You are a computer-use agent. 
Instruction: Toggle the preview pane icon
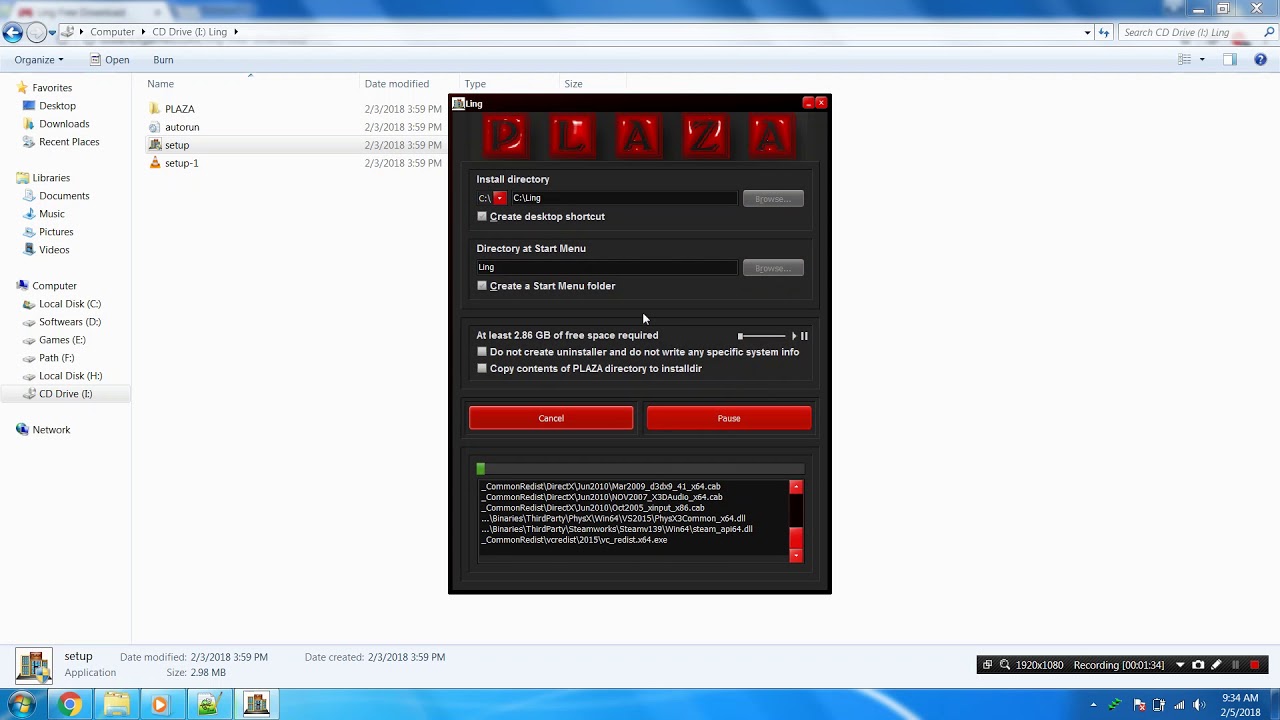tap(1230, 60)
